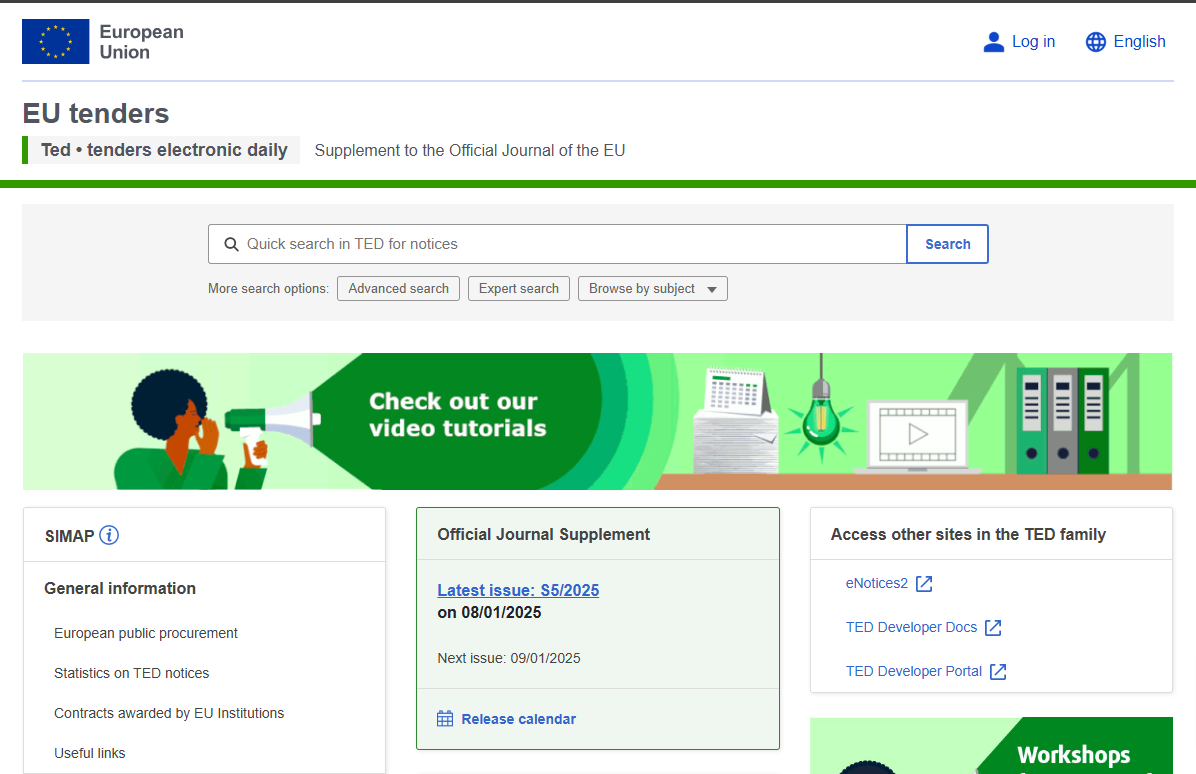Click external link icon next to eNotices2
The width and height of the screenshot is (1196, 774).
[x=924, y=583]
